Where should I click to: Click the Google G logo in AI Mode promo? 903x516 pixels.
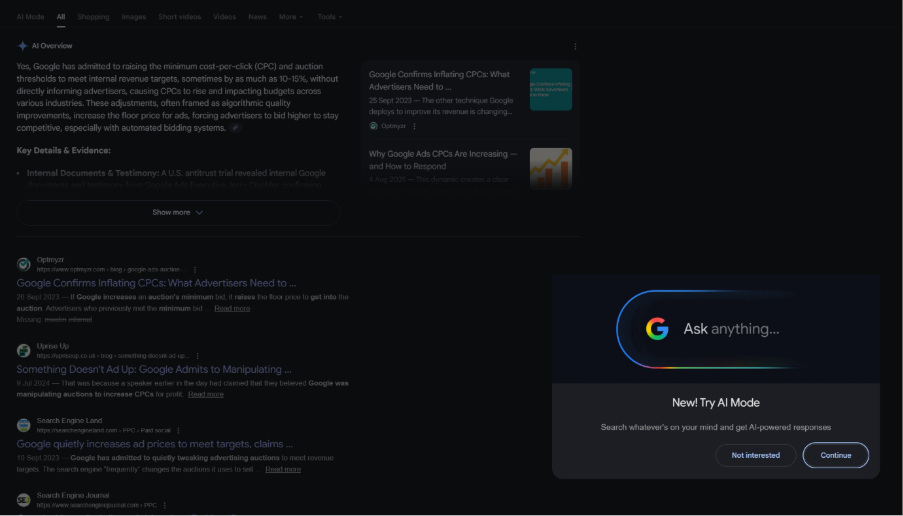point(657,329)
